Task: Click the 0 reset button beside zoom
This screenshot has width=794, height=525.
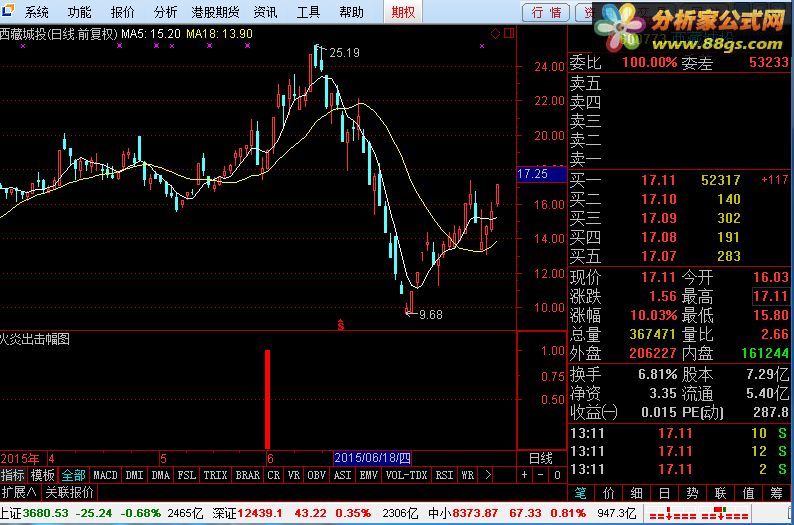Action: point(557,475)
